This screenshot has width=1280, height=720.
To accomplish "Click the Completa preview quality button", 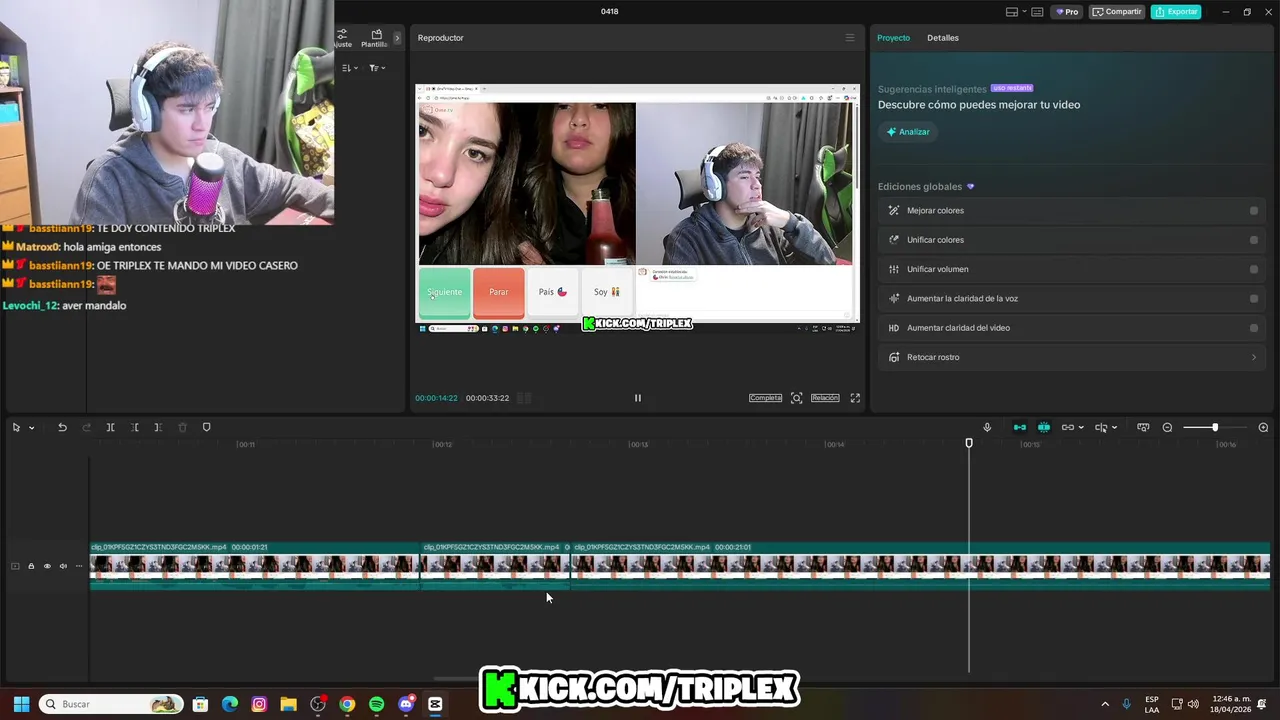I will 765,398.
